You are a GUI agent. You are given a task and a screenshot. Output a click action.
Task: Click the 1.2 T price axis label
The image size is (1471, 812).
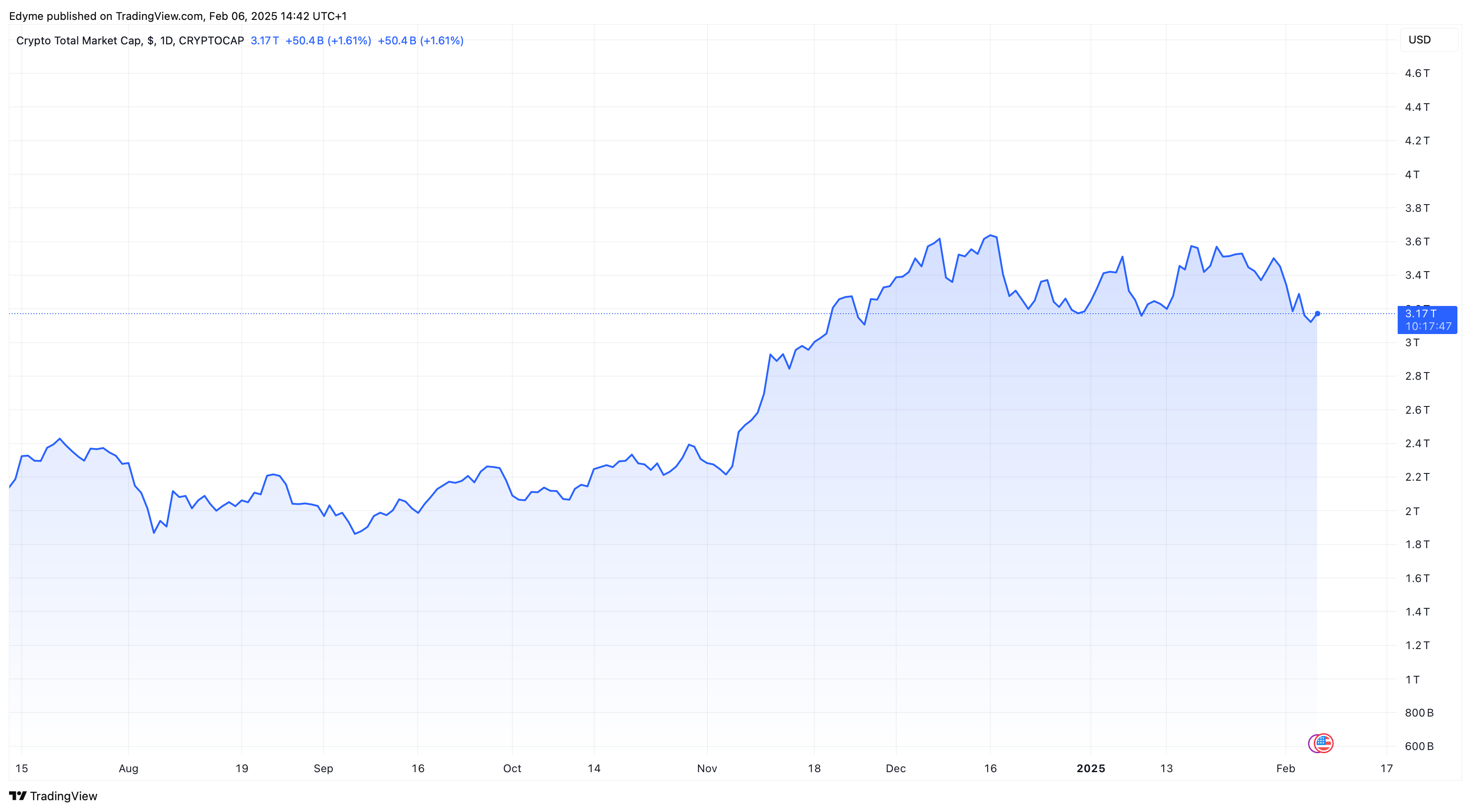(x=1417, y=645)
